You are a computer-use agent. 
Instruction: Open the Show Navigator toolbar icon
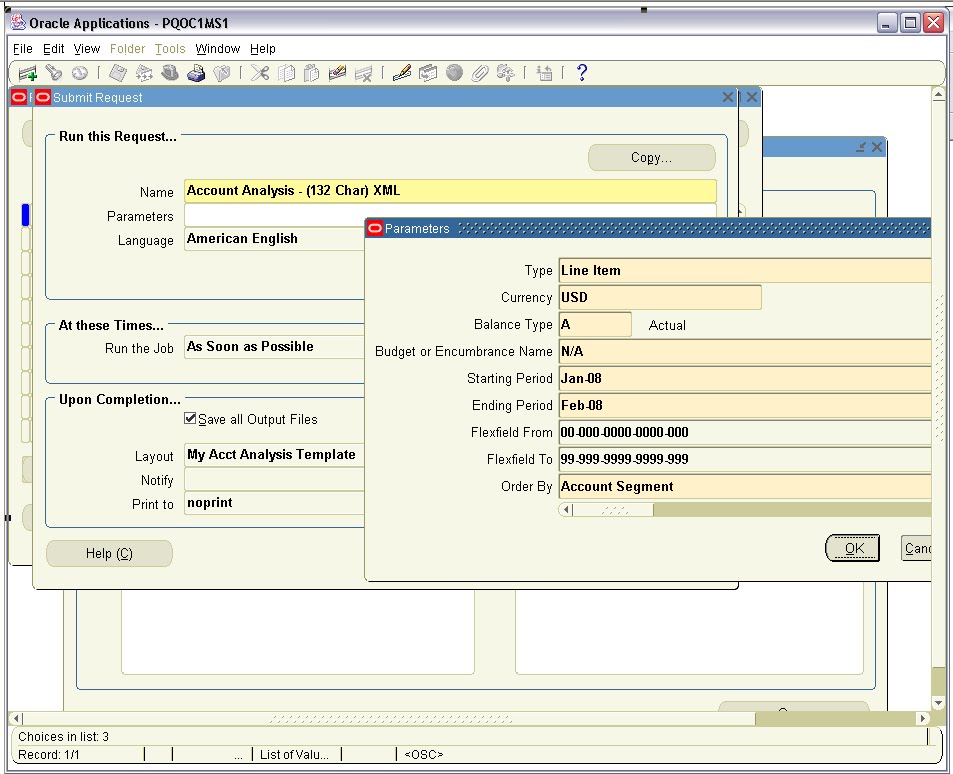point(81,72)
